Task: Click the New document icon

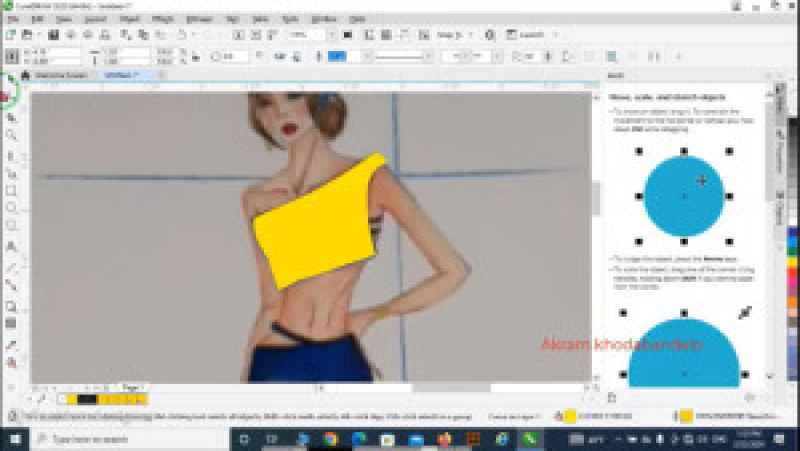Action: [11, 35]
